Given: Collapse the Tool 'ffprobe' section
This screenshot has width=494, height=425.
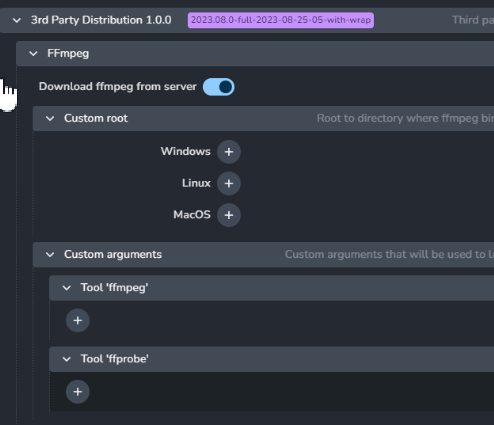Looking at the screenshot, I should (x=67, y=359).
